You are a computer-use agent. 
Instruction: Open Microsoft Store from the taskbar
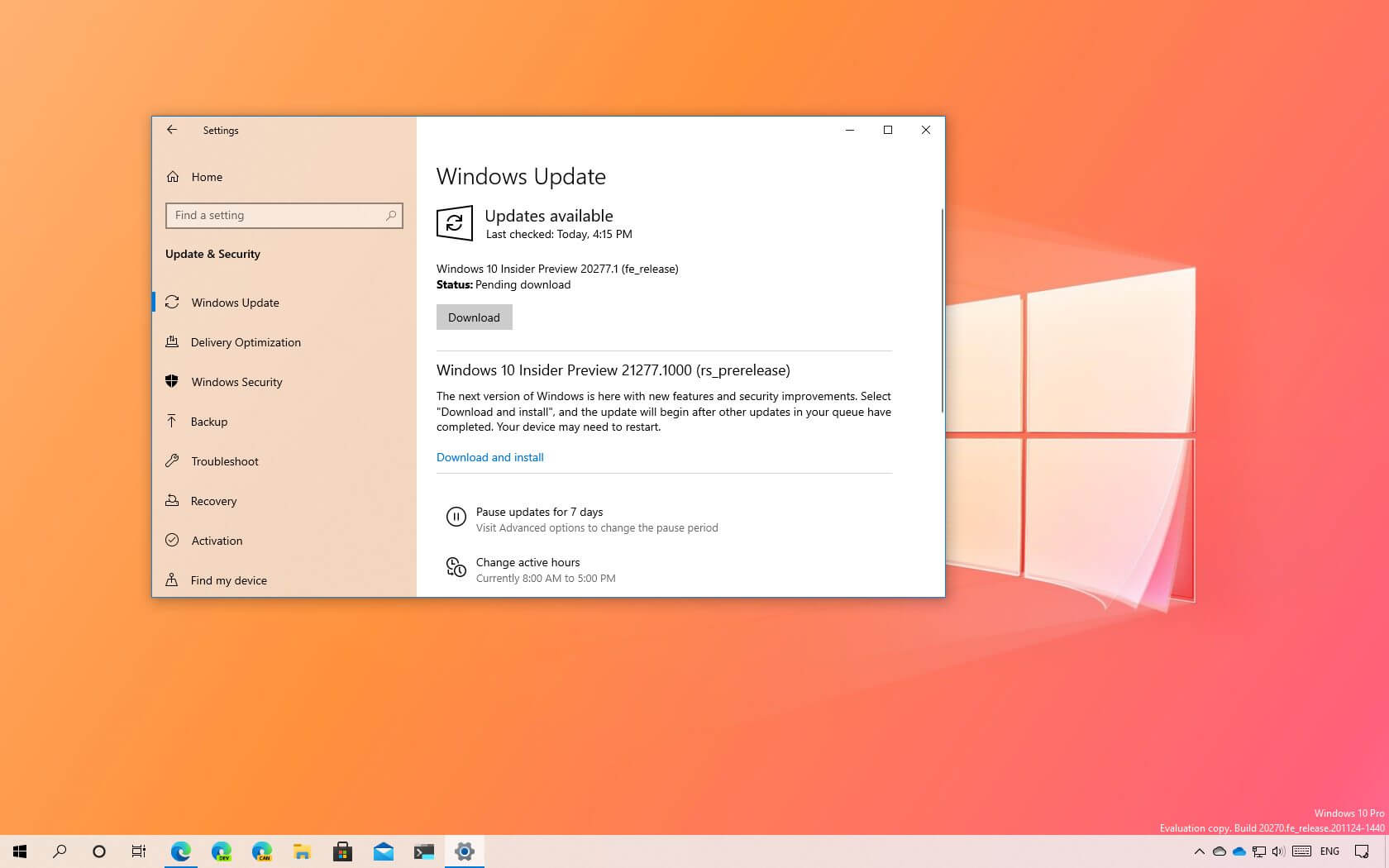(343, 851)
